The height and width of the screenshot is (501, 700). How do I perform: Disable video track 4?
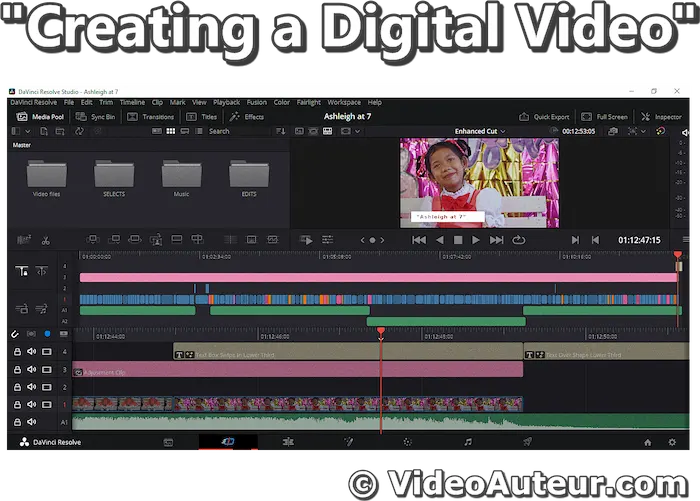point(46,352)
